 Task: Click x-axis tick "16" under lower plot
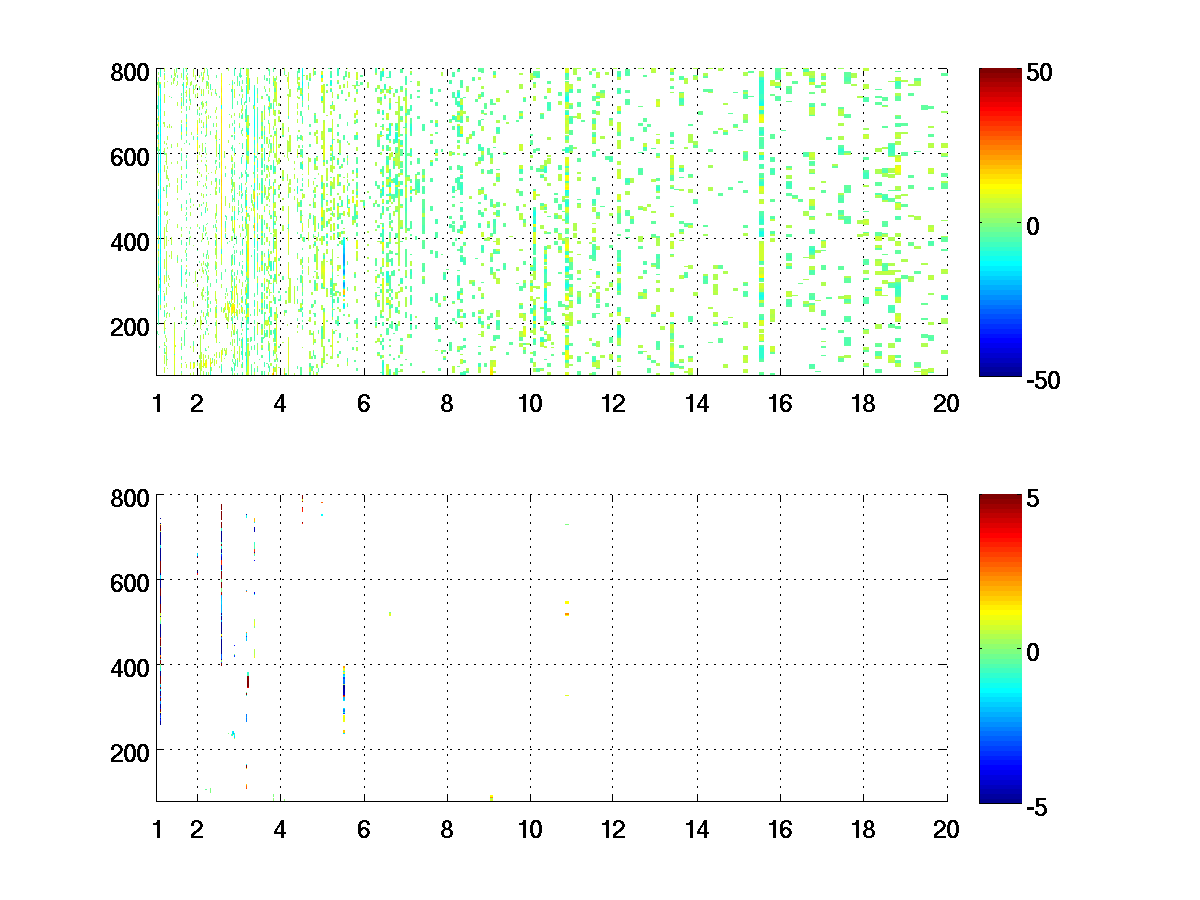[780, 829]
